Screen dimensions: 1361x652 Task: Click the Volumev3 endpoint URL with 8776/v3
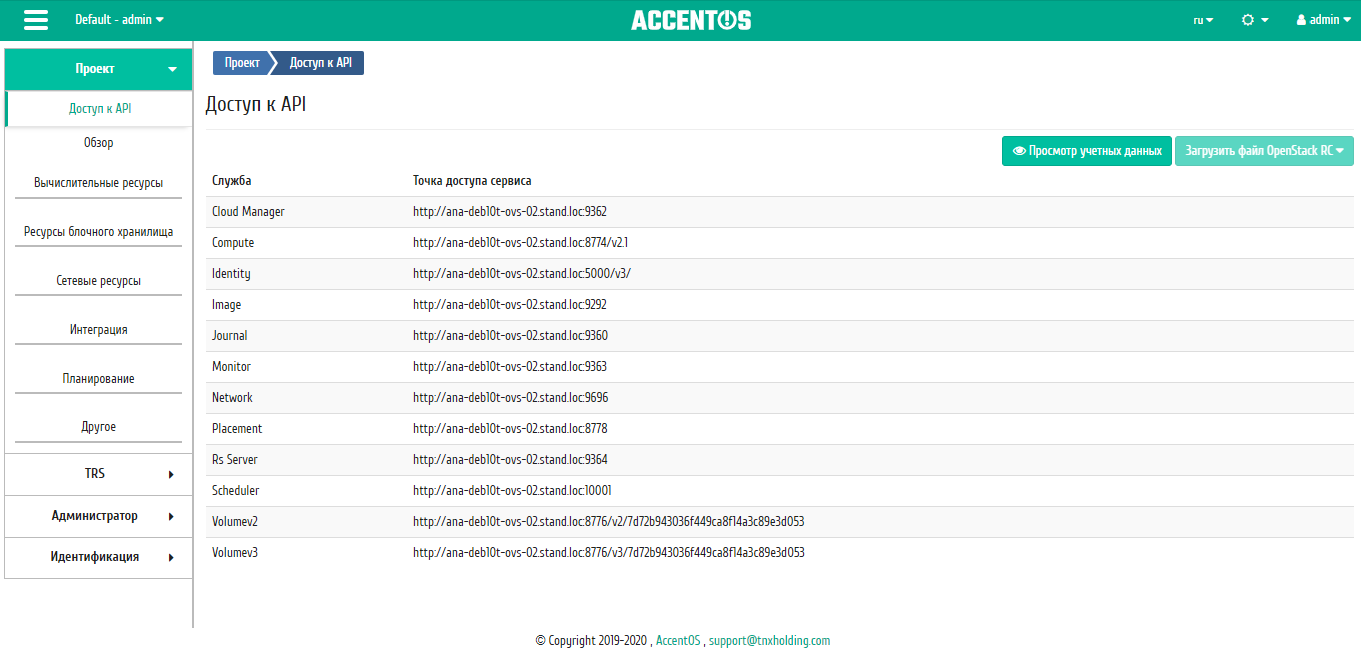point(609,553)
